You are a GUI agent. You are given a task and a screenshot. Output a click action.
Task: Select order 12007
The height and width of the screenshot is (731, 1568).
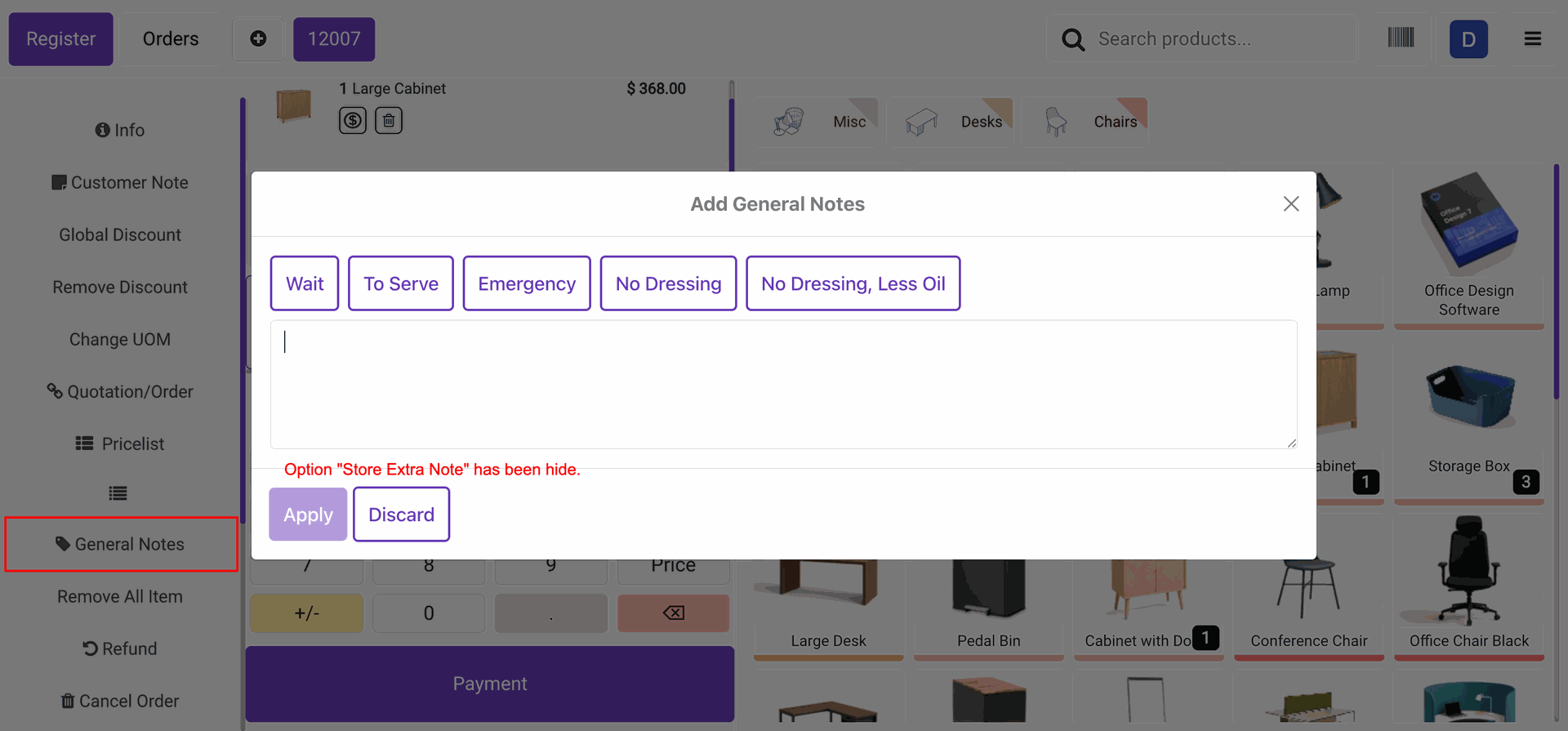[x=334, y=39]
